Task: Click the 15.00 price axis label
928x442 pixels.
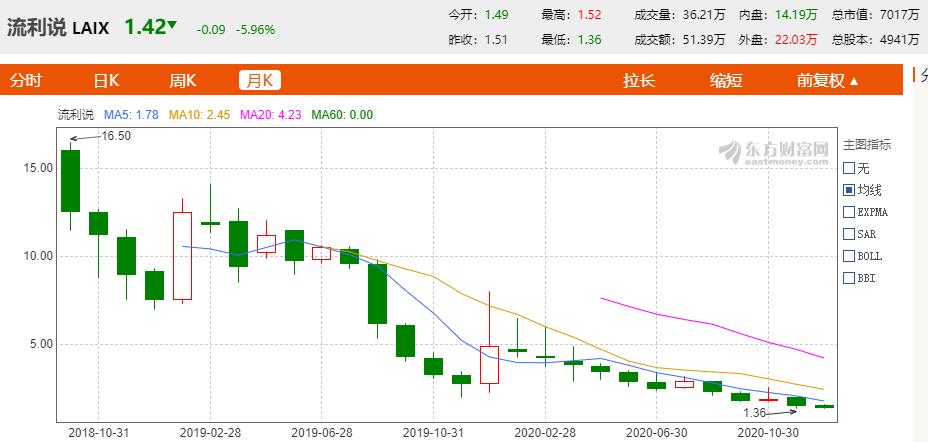Action: coord(40,168)
